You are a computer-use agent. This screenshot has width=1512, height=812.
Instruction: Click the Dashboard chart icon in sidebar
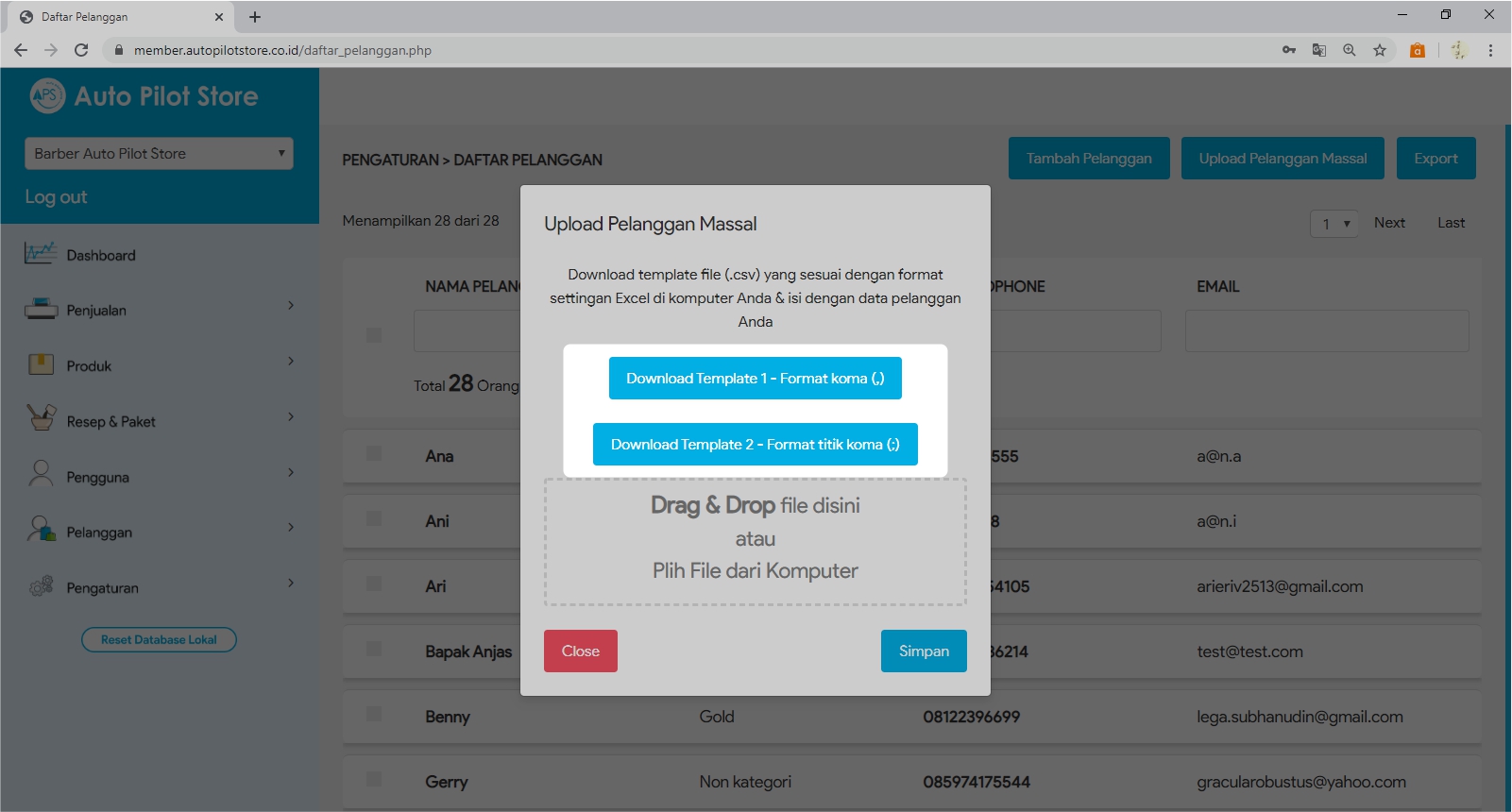(x=41, y=254)
